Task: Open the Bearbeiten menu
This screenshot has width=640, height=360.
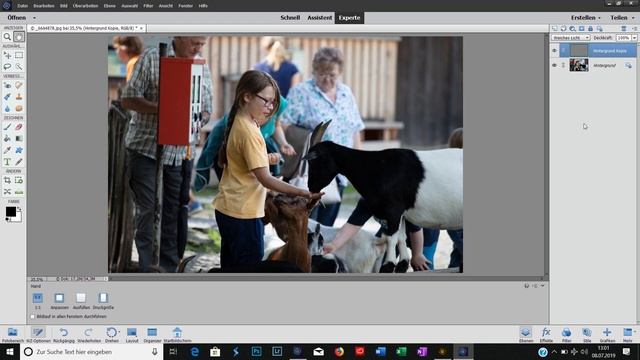Action: point(44,6)
